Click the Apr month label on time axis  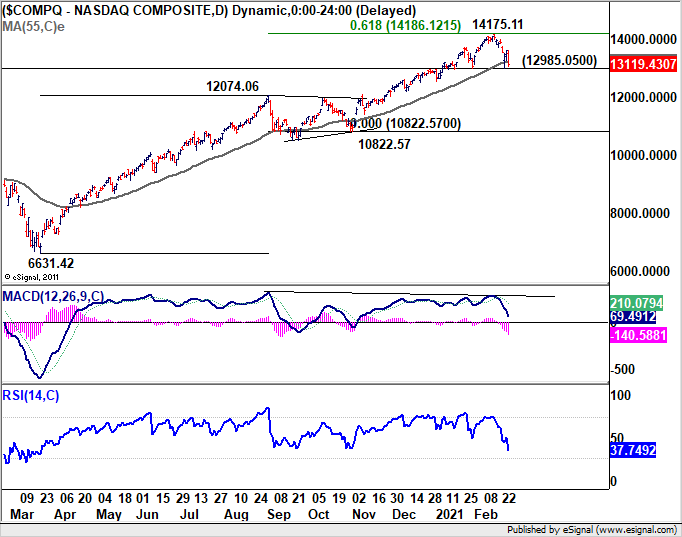click(65, 514)
